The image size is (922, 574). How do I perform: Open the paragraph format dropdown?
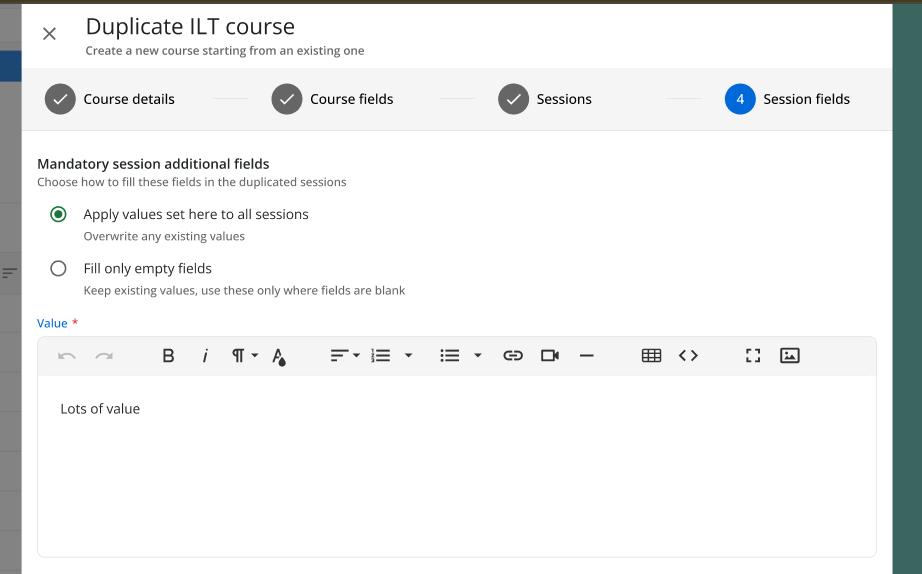[x=244, y=356]
